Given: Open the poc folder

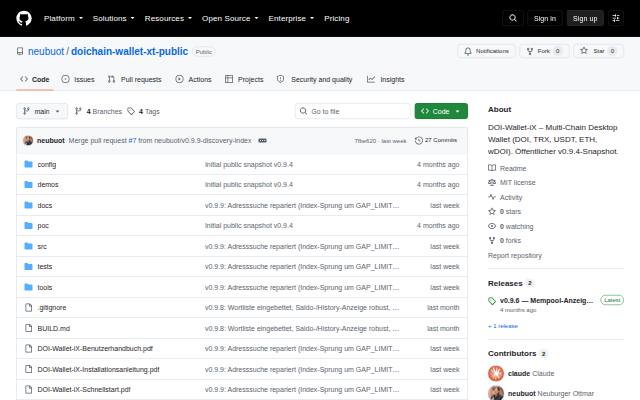Looking at the screenshot, I should coord(43,226).
